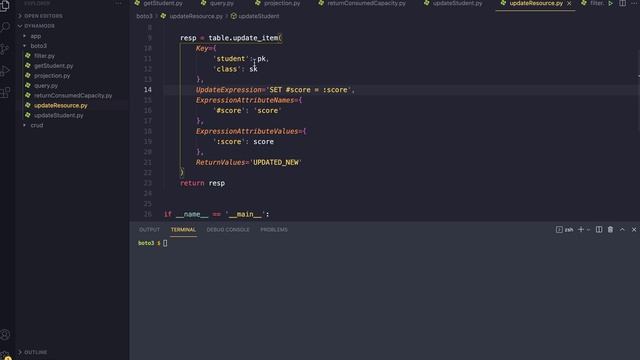Open returnConsumedCapacity.py in the explorer
This screenshot has height=360, width=640.
point(73,96)
